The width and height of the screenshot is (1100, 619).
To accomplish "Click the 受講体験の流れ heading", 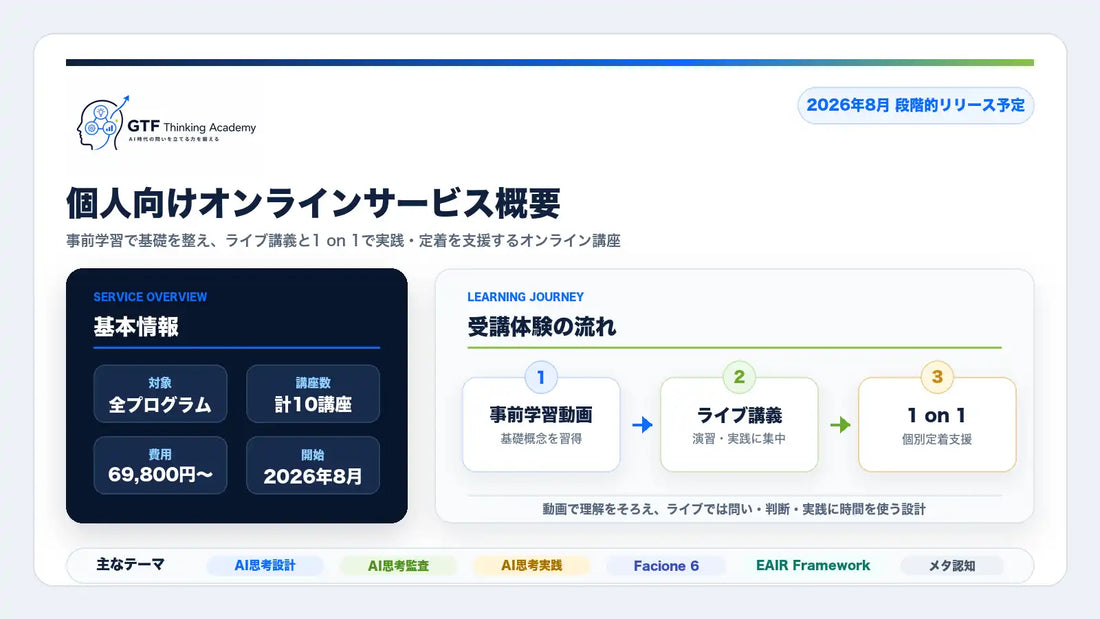I will 542,327.
